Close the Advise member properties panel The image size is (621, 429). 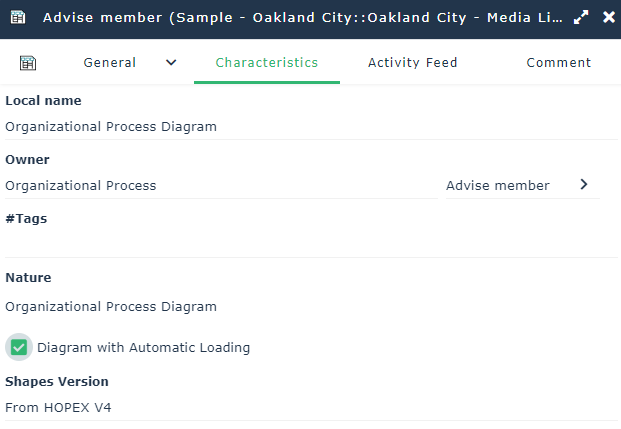(608, 17)
